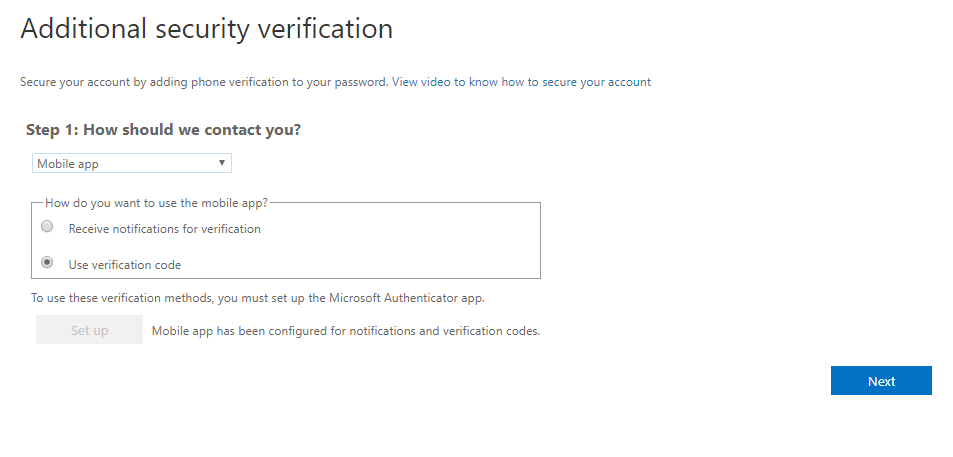Image resolution: width=953 pixels, height=457 pixels.
Task: Click the Mobile app has been configured message
Action: [x=346, y=331]
